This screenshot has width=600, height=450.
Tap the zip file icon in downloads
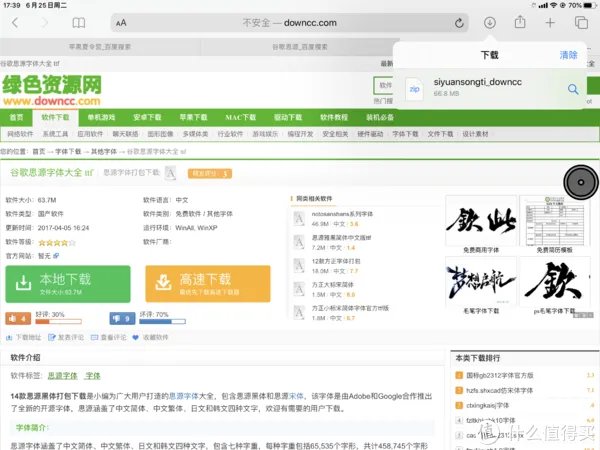(x=414, y=89)
